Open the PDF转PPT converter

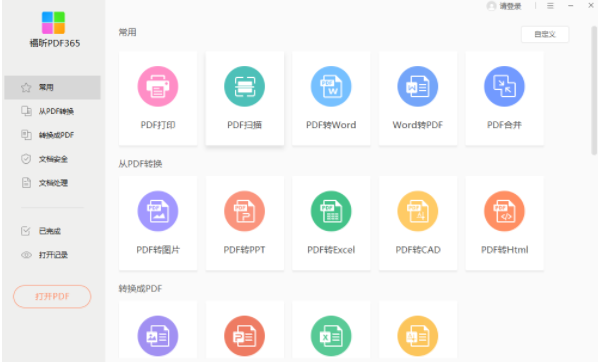(244, 223)
